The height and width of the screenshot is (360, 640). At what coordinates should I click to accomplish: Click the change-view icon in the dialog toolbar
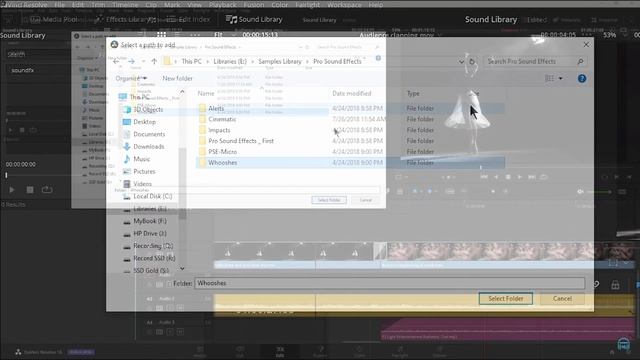[x=550, y=78]
